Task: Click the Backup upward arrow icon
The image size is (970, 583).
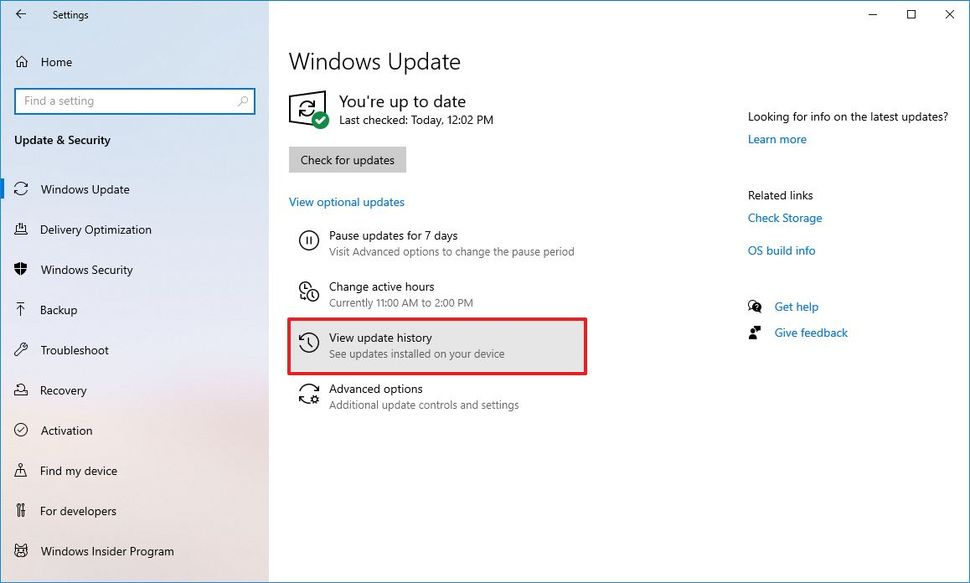Action: [21, 309]
